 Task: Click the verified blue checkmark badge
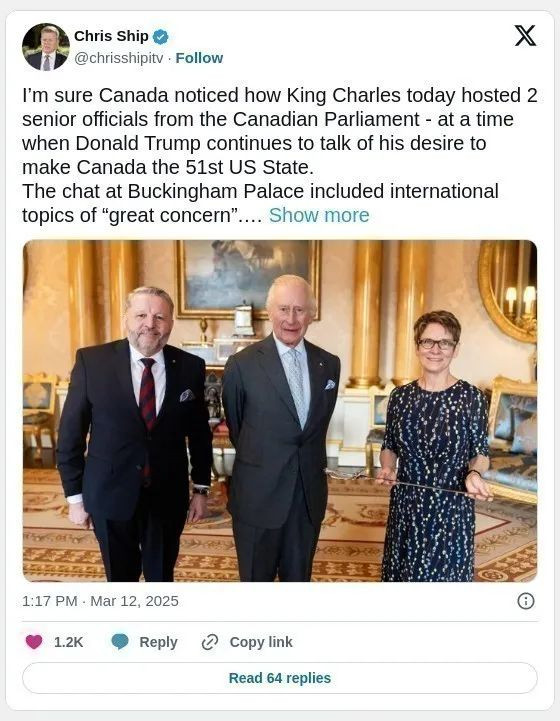[x=160, y=36]
